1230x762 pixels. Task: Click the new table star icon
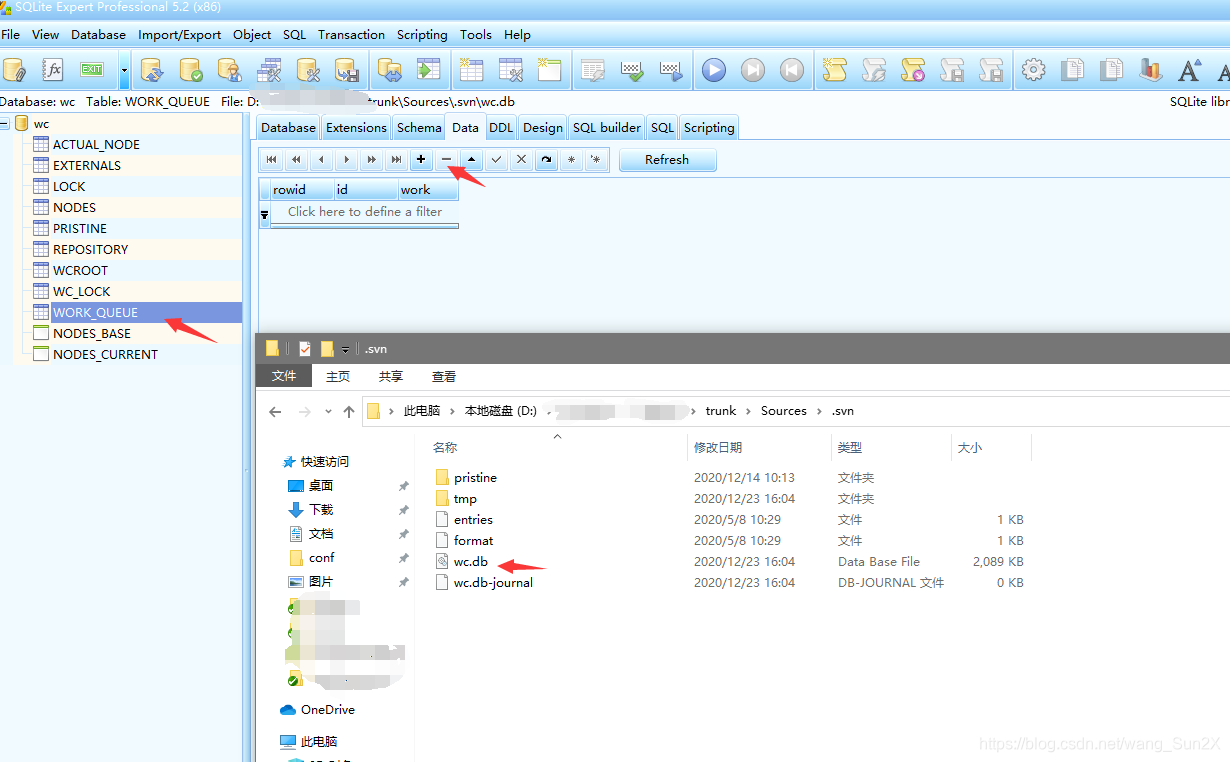471,70
